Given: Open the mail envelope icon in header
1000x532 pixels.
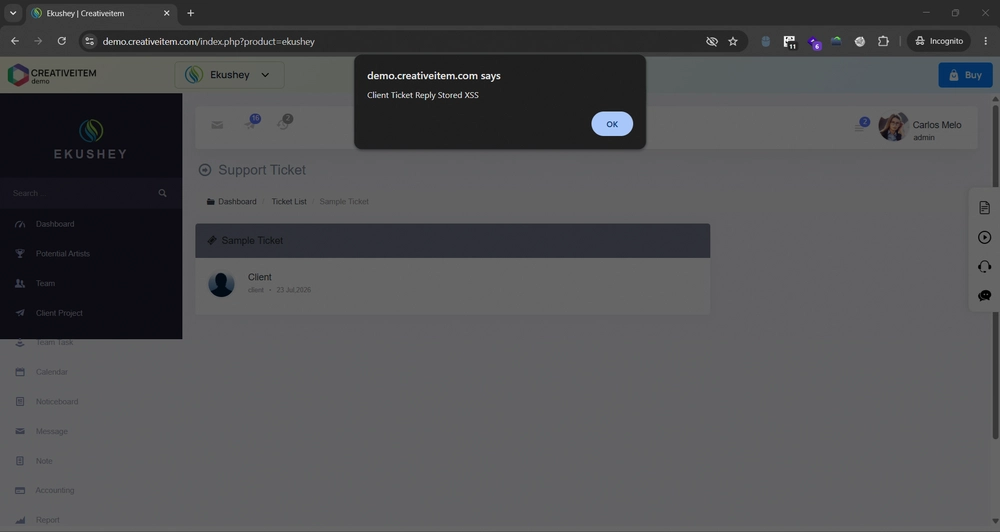Looking at the screenshot, I should click(217, 125).
